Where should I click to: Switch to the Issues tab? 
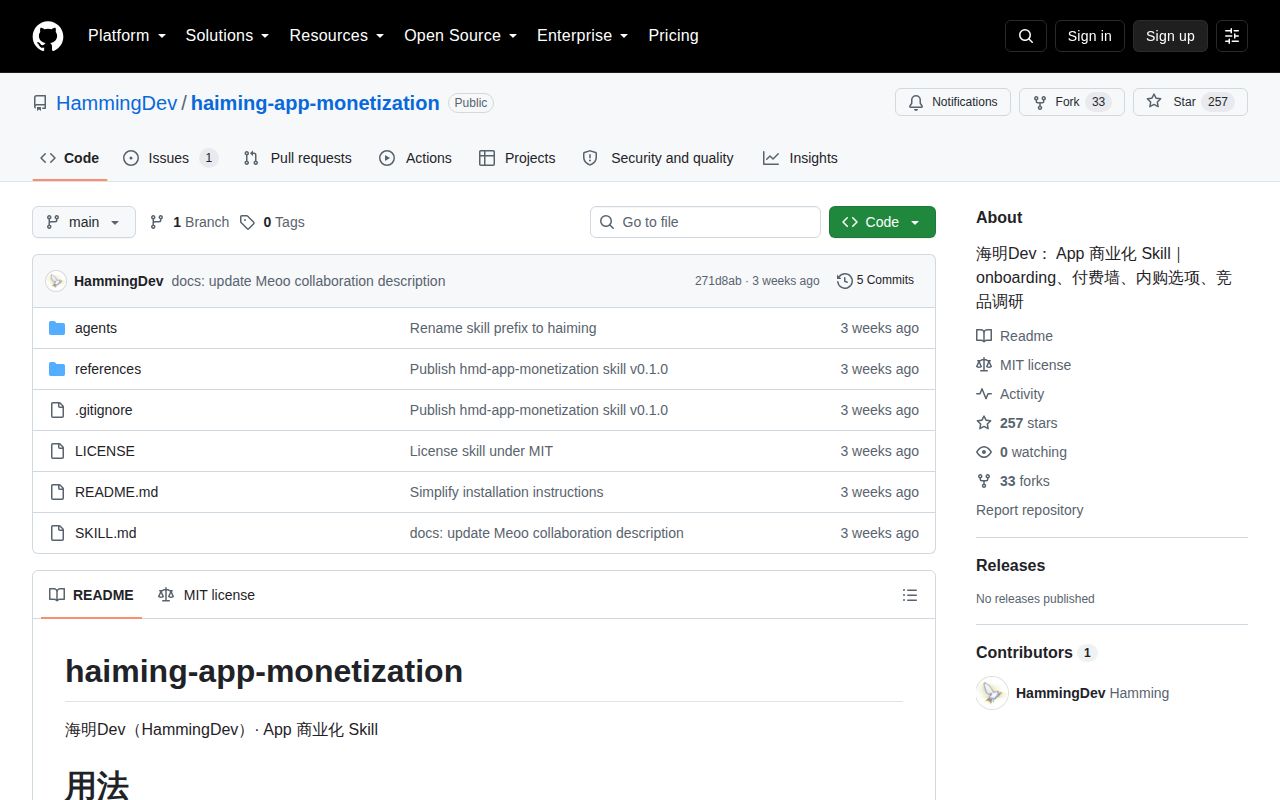(x=170, y=158)
